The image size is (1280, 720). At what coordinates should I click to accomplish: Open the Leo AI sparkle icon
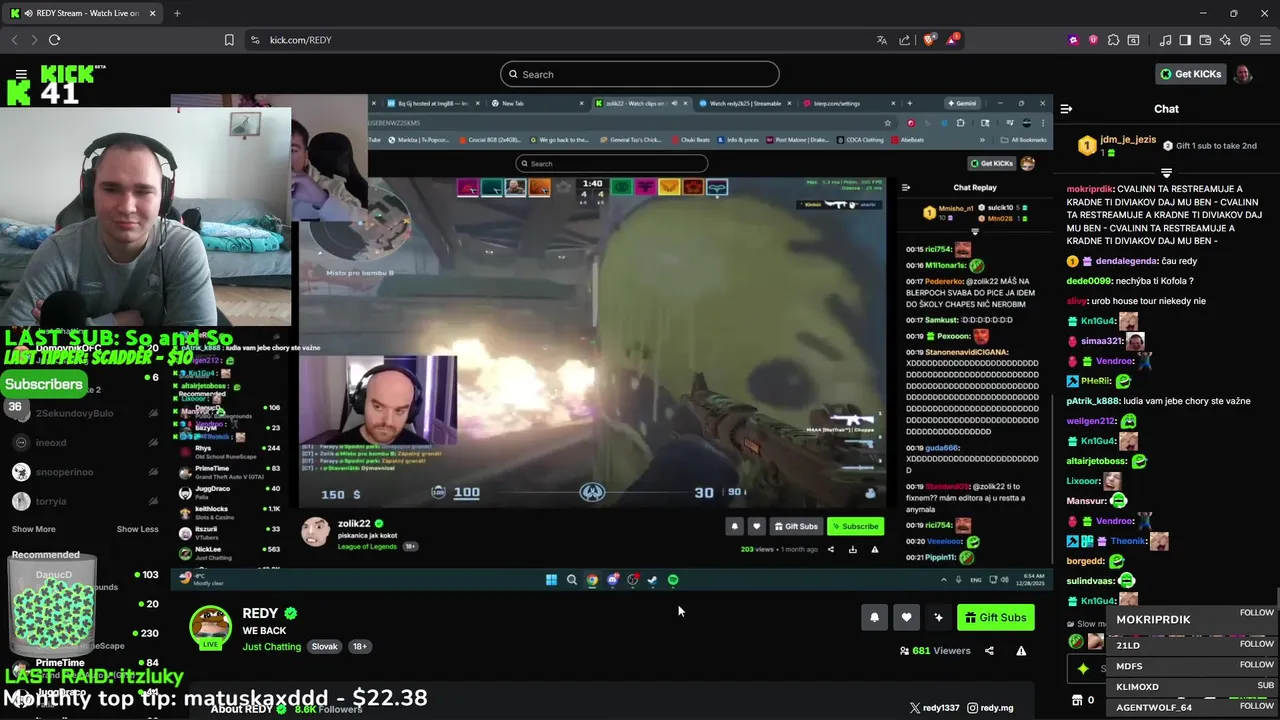click(1225, 40)
